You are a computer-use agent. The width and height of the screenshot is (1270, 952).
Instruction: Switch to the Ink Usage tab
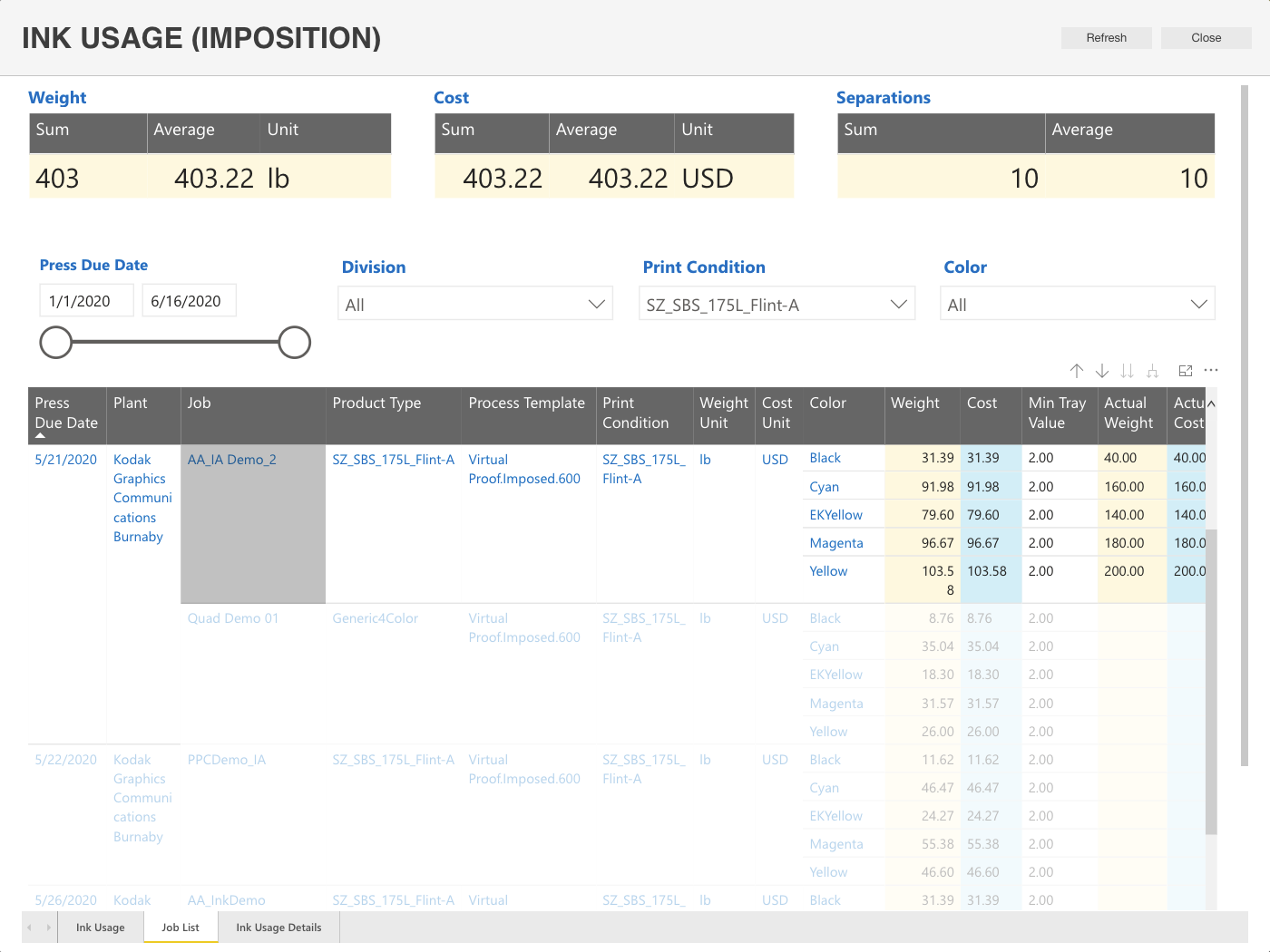coord(101,928)
